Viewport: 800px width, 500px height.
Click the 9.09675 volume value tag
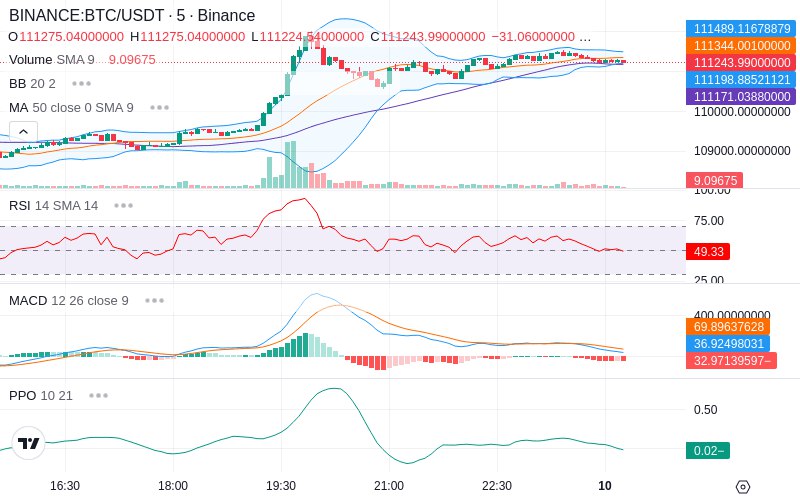click(x=714, y=180)
